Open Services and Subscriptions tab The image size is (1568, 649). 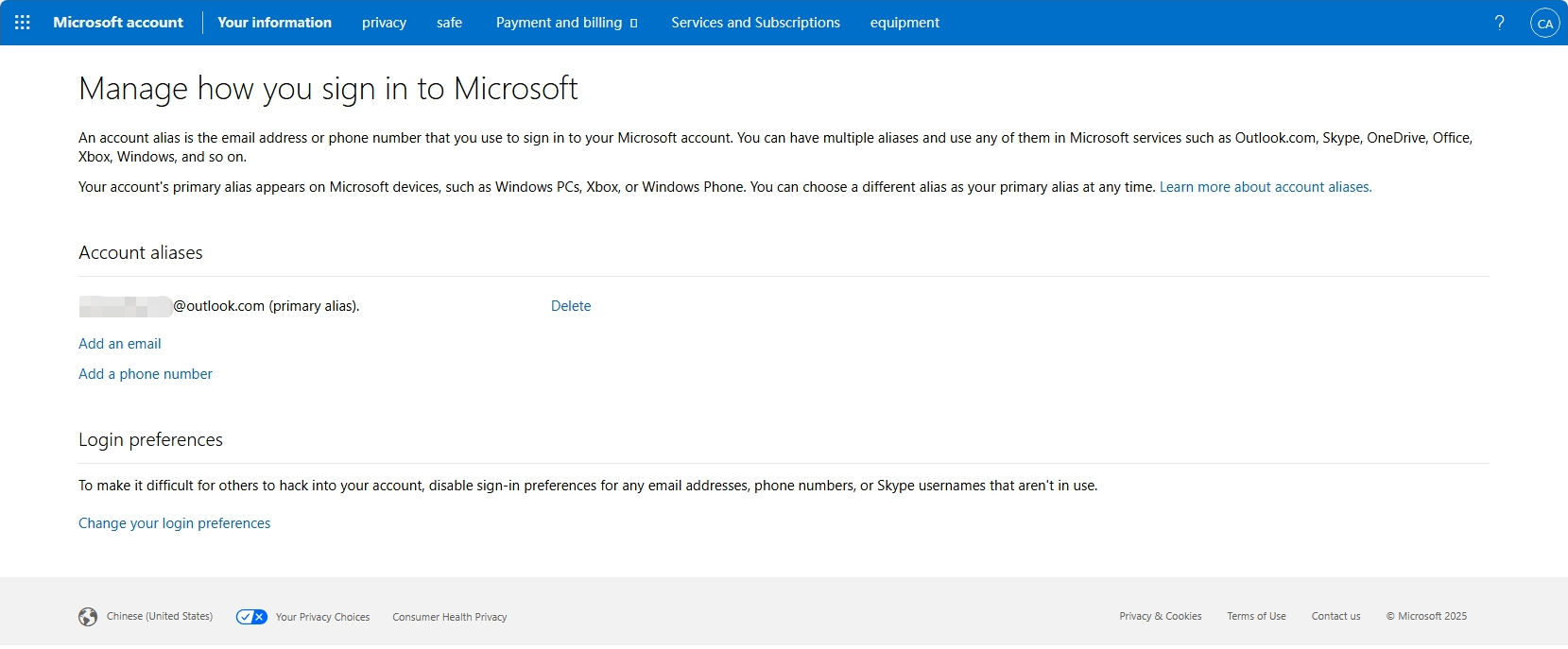pyautogui.click(x=755, y=23)
